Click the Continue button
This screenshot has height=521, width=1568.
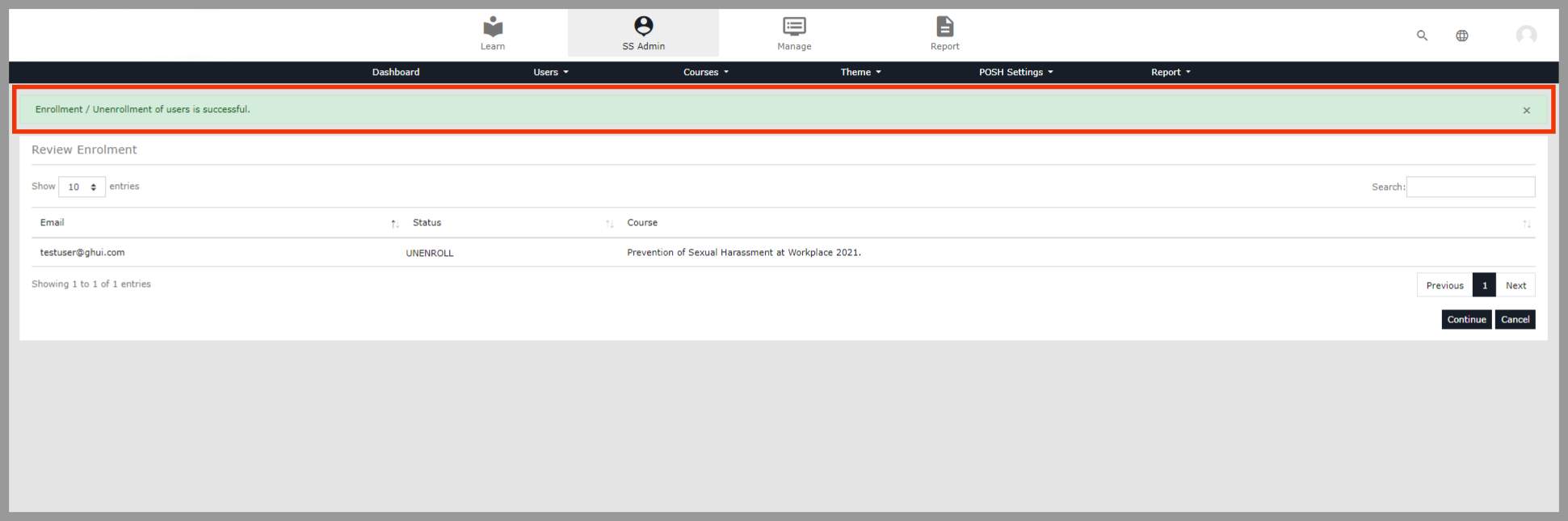point(1466,320)
